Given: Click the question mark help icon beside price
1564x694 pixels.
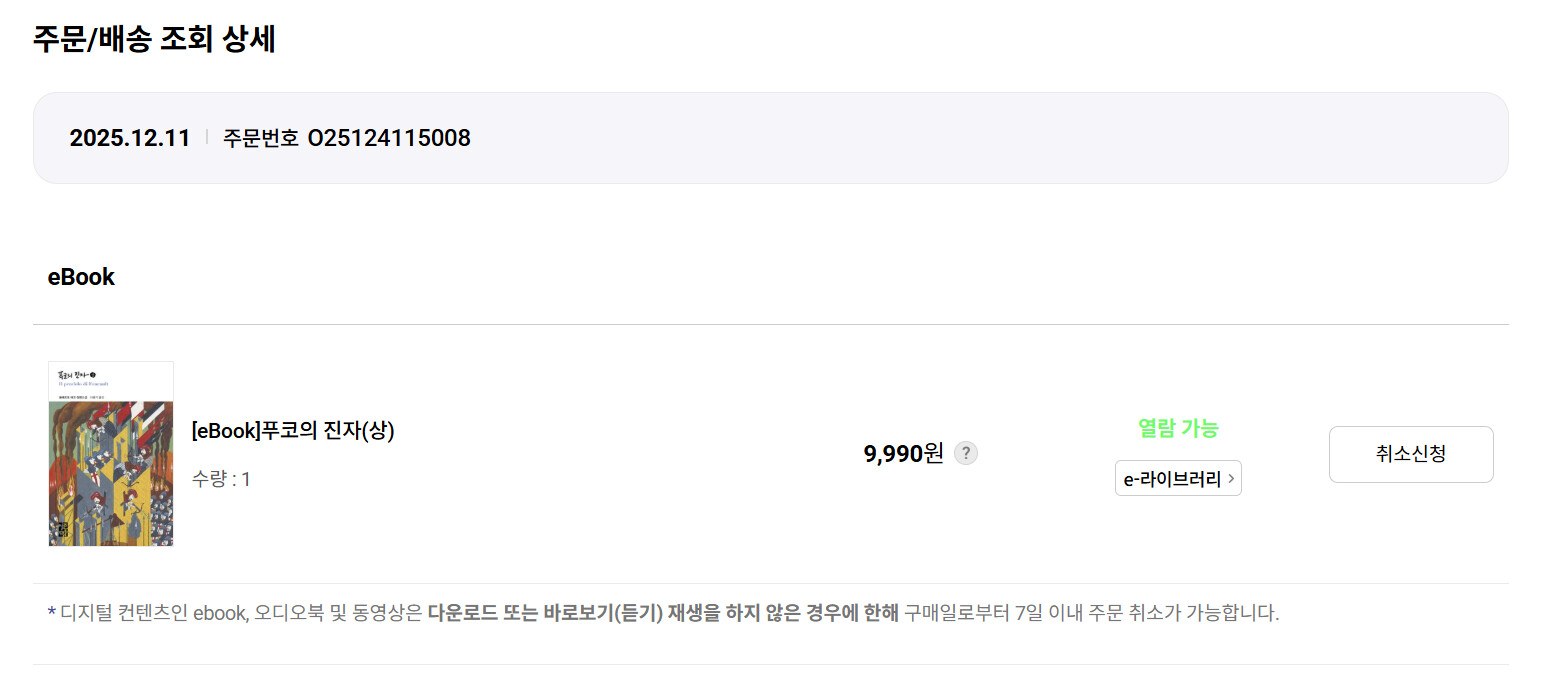Looking at the screenshot, I should tap(965, 453).
